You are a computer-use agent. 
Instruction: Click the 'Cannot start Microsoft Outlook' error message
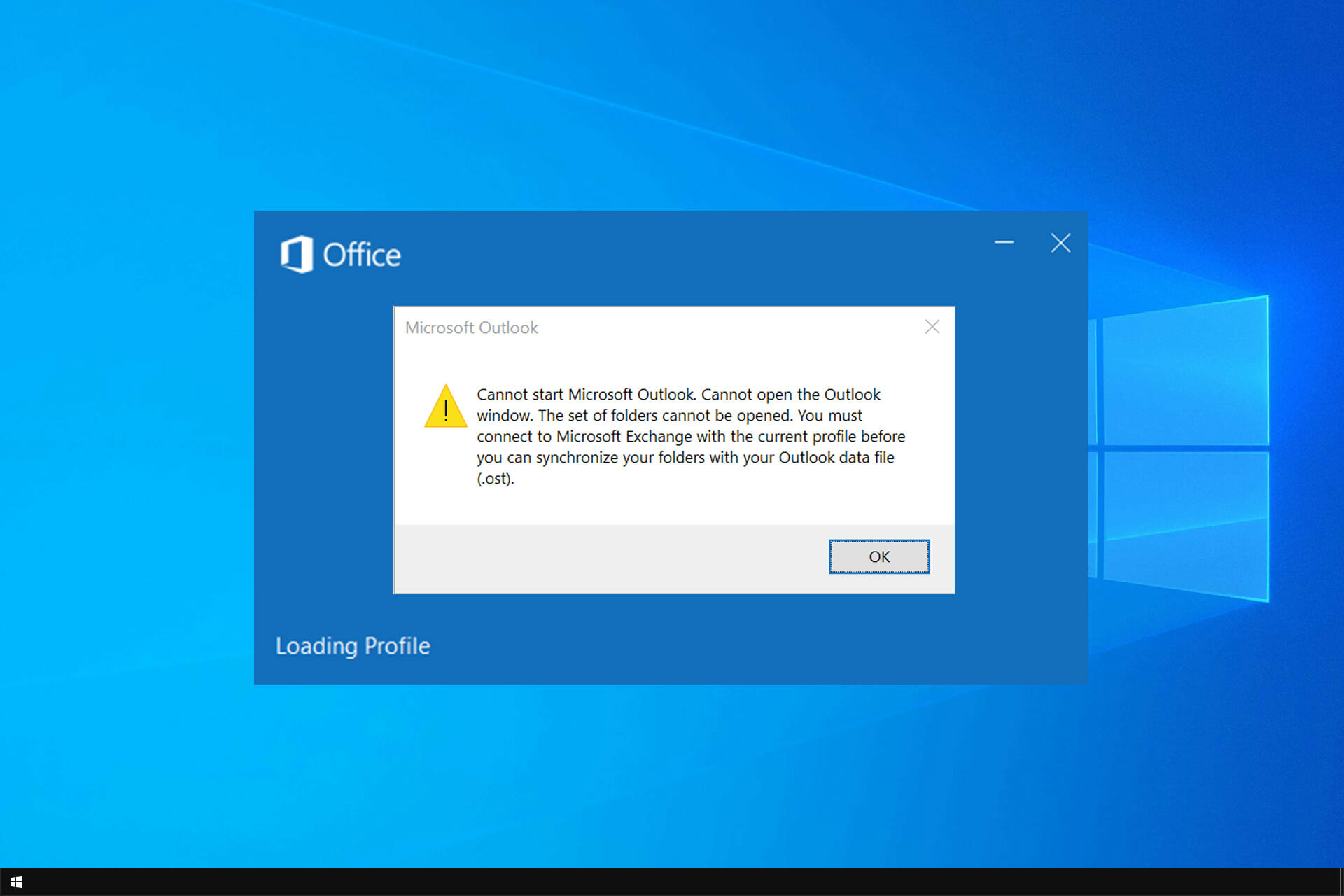[x=691, y=436]
